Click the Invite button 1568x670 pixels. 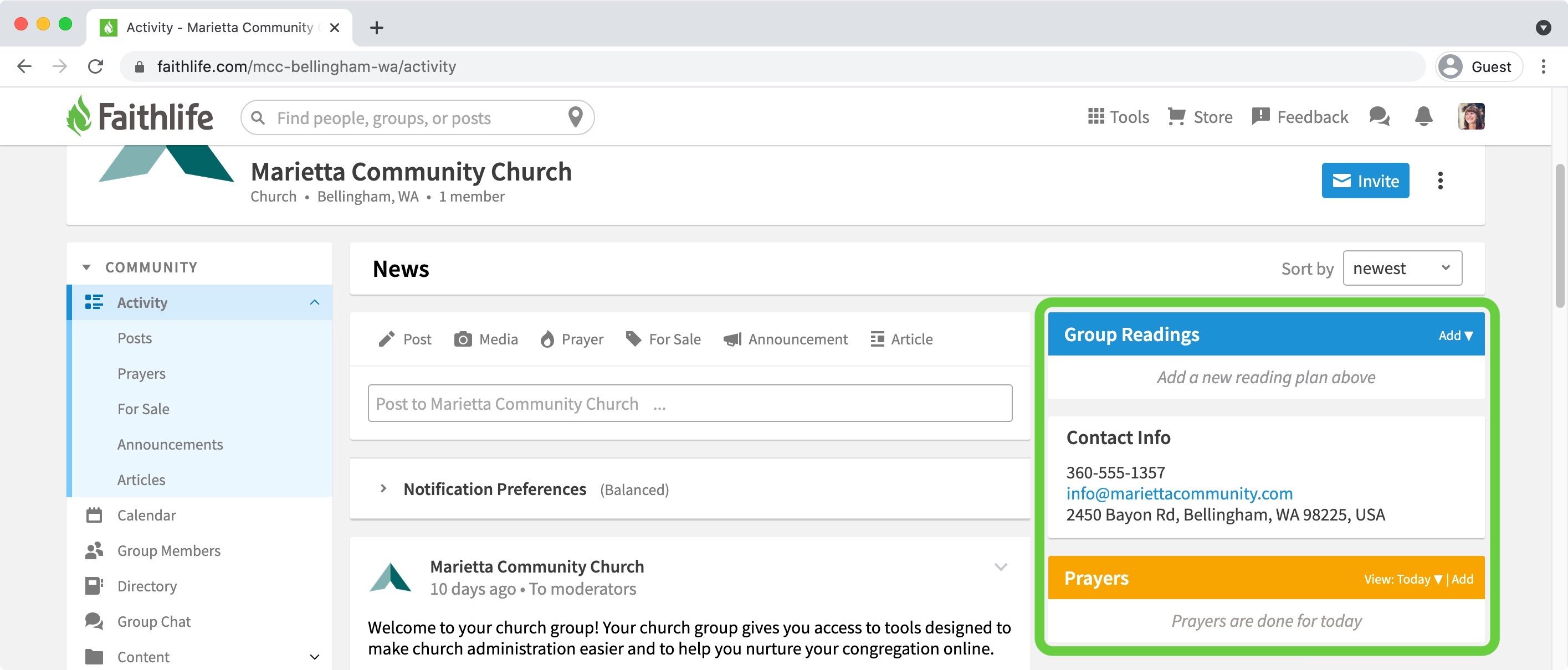point(1365,180)
